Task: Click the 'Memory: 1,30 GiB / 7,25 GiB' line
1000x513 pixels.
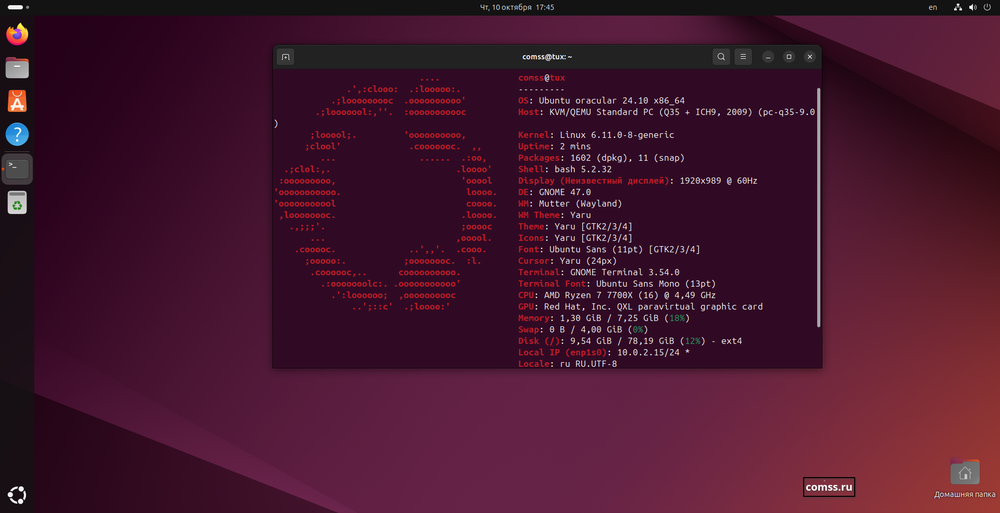Action: tap(604, 318)
